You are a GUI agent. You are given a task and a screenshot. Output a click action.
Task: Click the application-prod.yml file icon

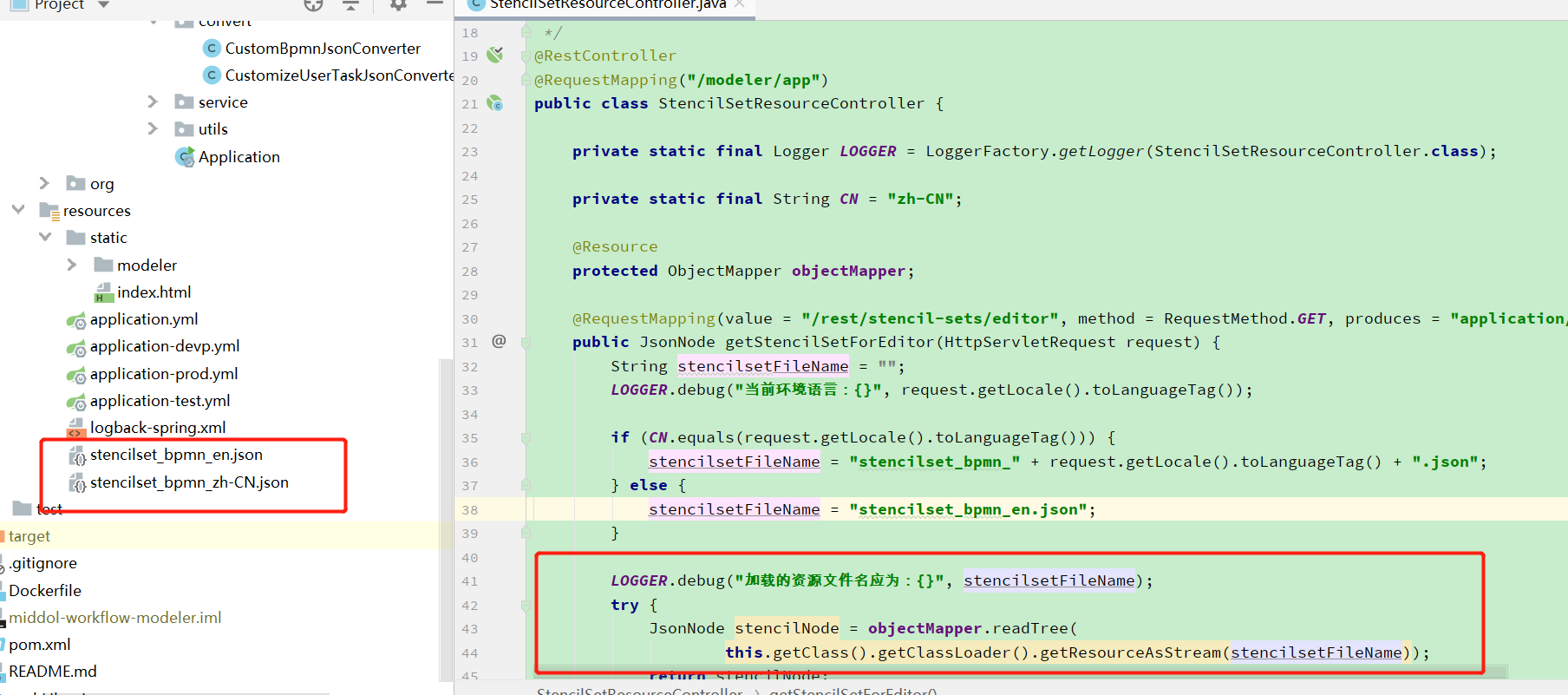click(x=76, y=375)
